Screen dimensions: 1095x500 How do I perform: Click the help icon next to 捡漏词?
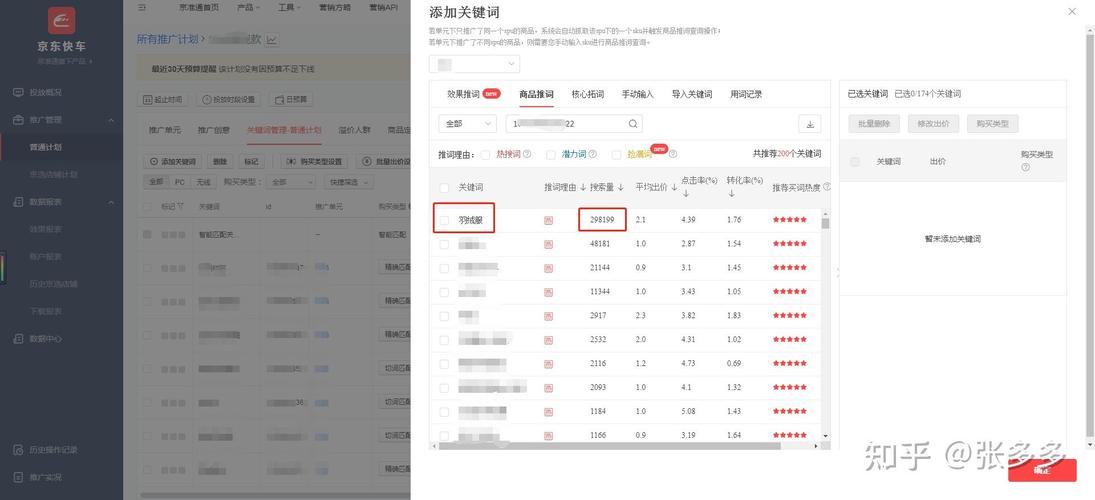pyautogui.click(x=673, y=154)
